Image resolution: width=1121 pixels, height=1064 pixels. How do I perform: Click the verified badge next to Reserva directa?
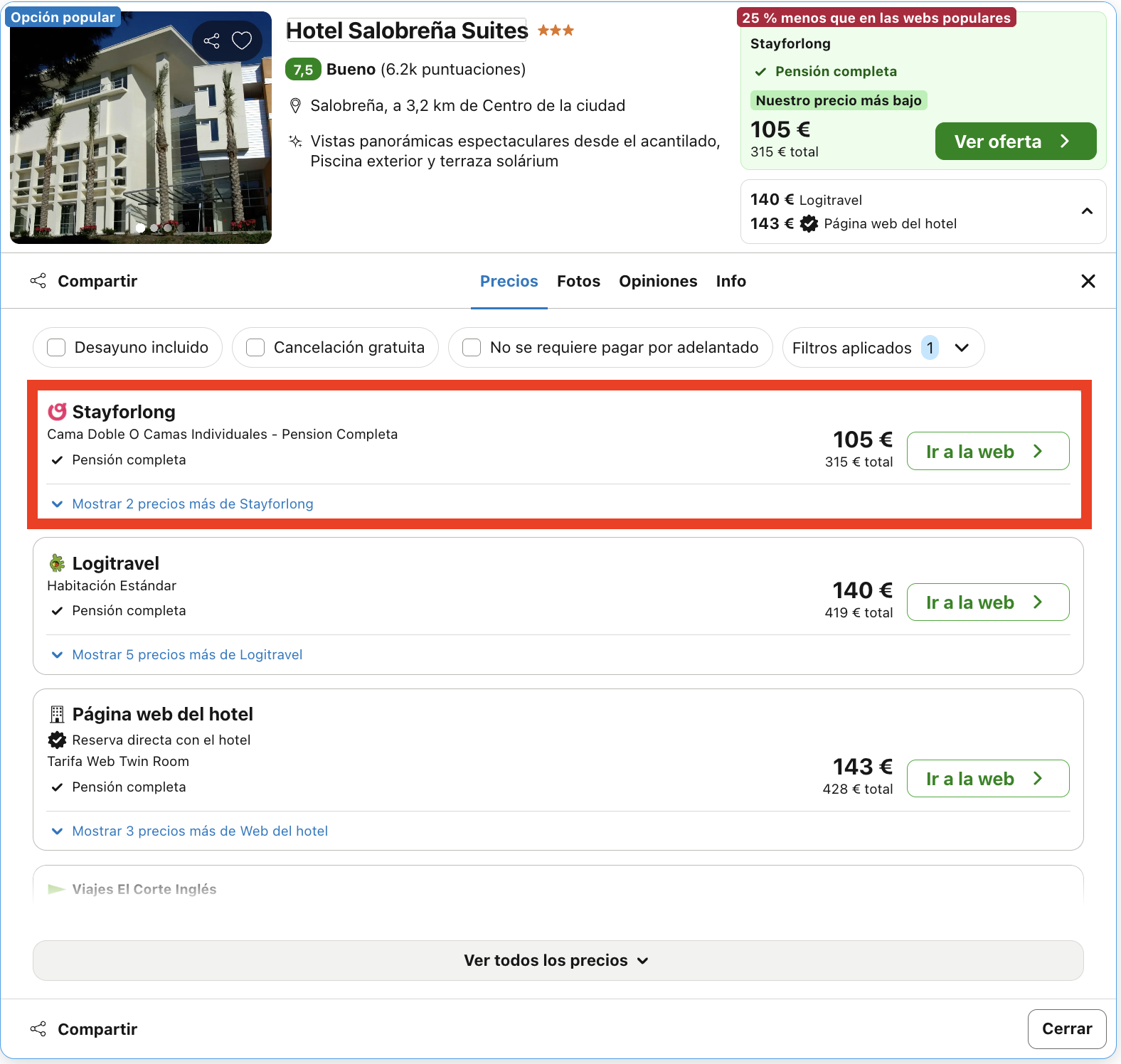click(57, 740)
